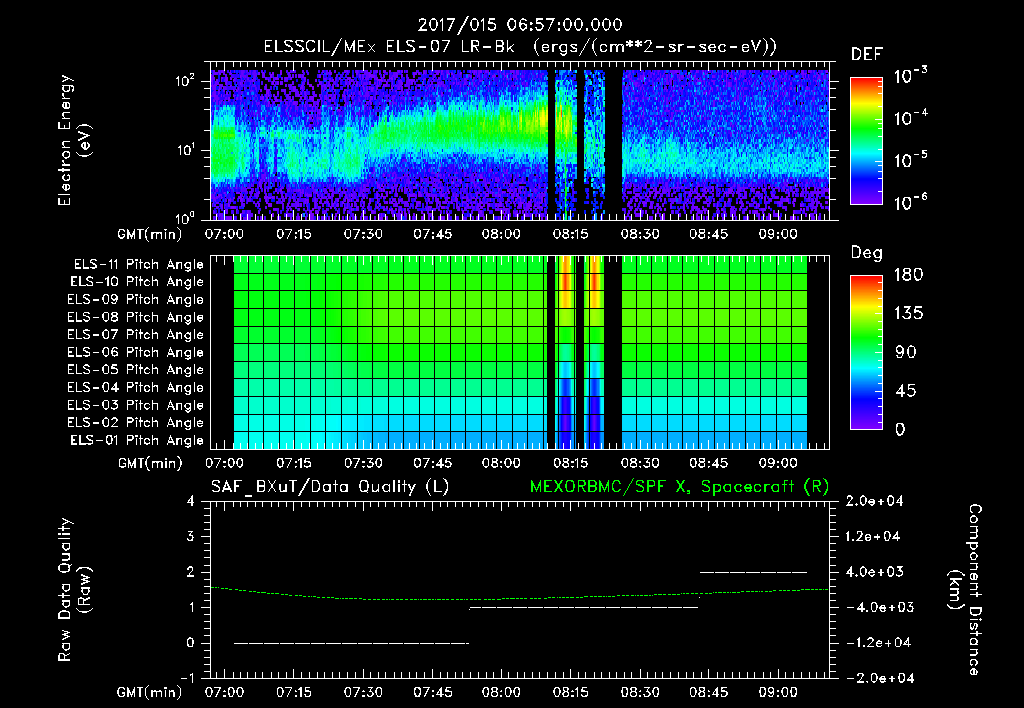Select the ELS-05 Pitch Angle label
Image resolution: width=1024 pixels, height=708 pixels.
135,370
